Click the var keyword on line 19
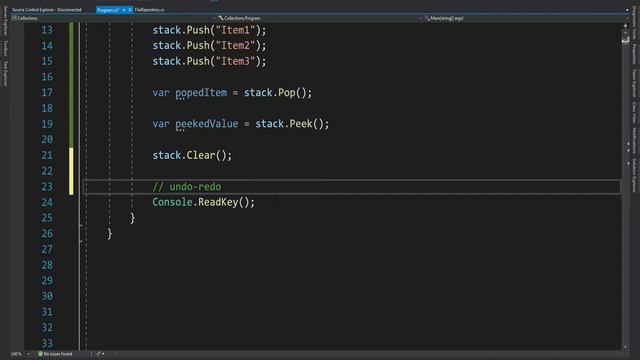Screen dimensions: 640x360 [161, 124]
